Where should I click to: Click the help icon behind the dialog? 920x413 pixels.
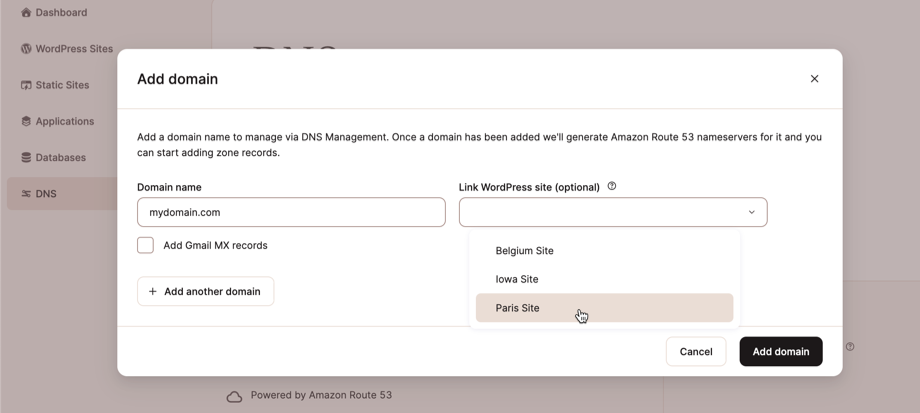tap(850, 347)
